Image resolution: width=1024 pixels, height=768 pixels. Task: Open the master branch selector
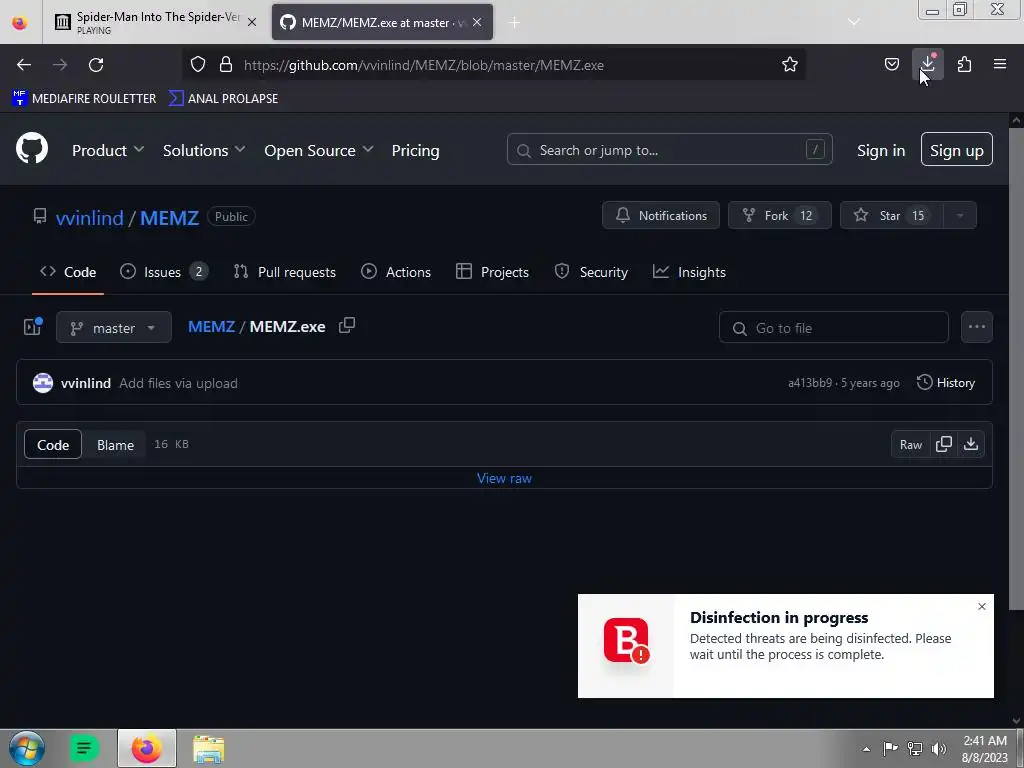coord(114,327)
